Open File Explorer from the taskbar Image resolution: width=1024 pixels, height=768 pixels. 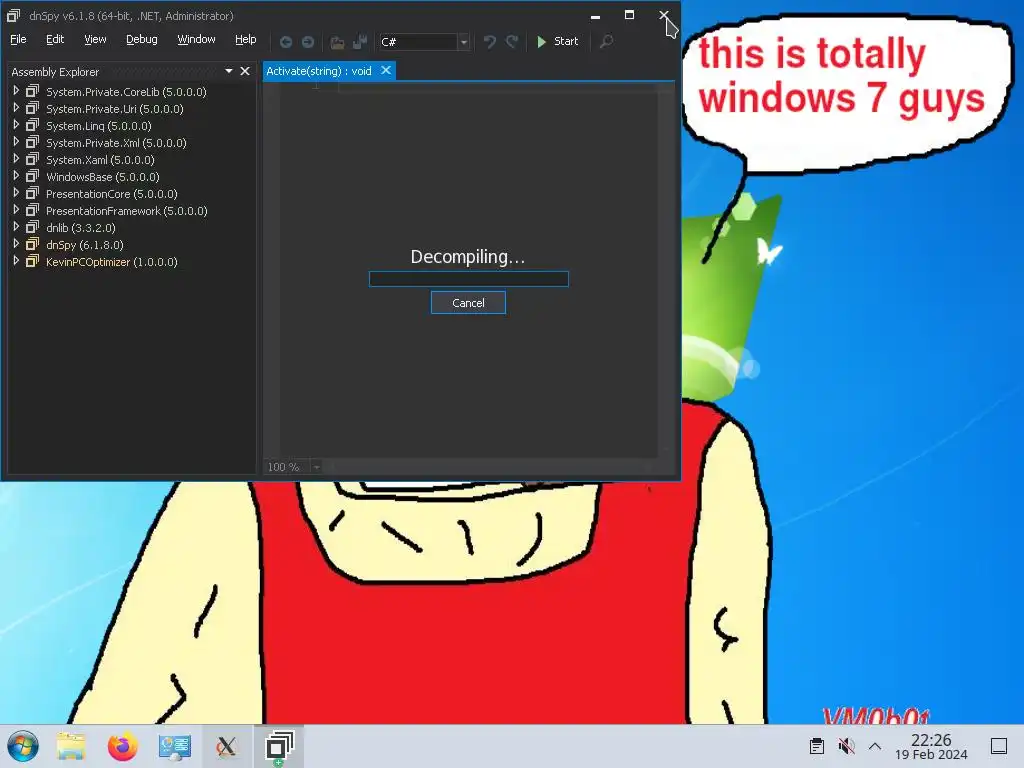(x=71, y=746)
